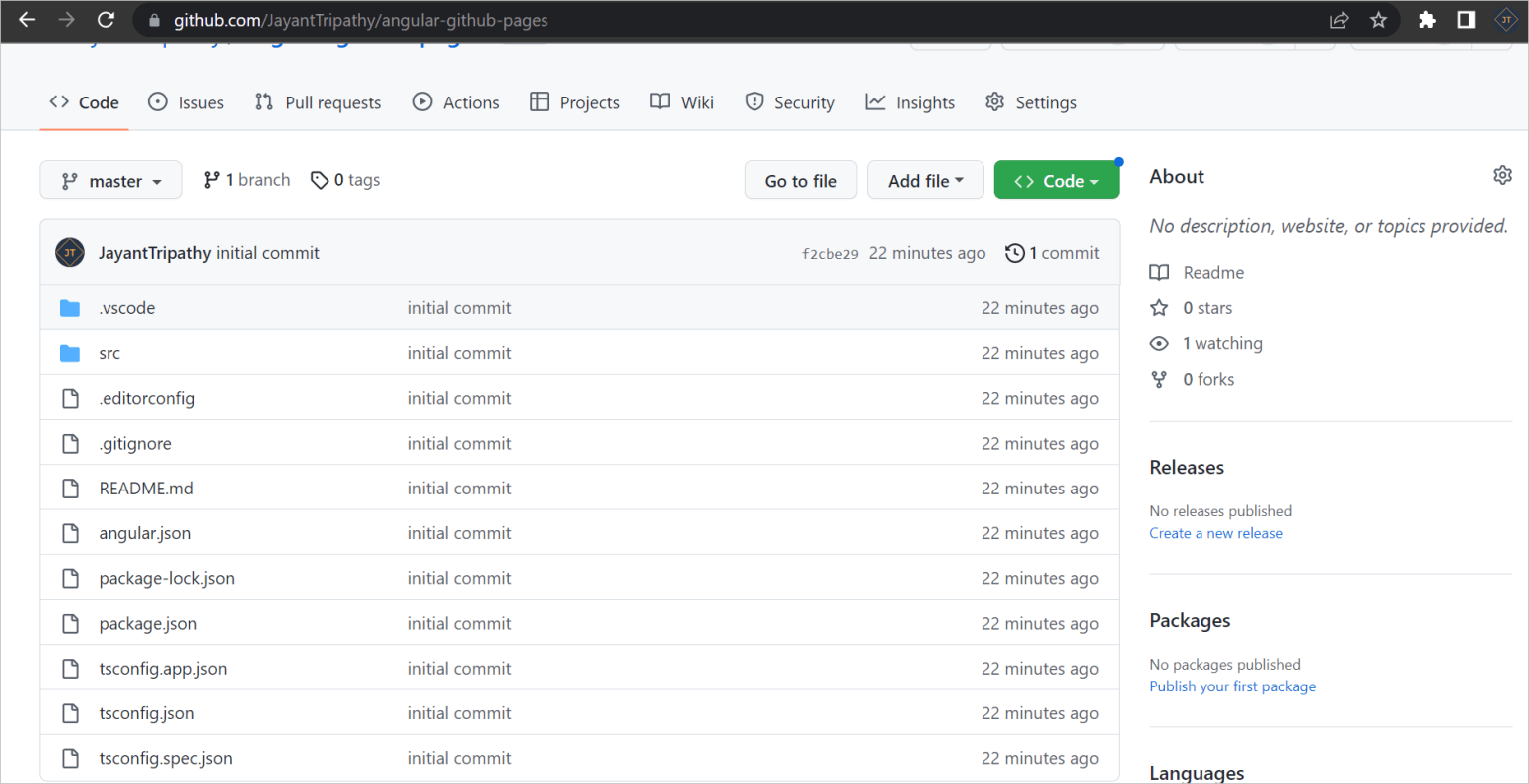Go to the Actions tab
The image size is (1529, 784).
coord(456,102)
